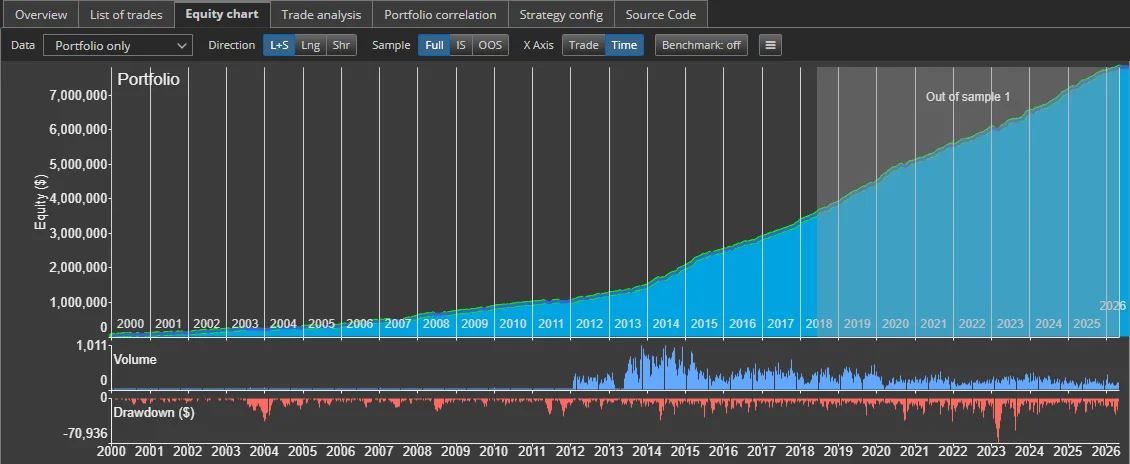Switch to the Overview tab
This screenshot has height=464, width=1130.
point(40,14)
